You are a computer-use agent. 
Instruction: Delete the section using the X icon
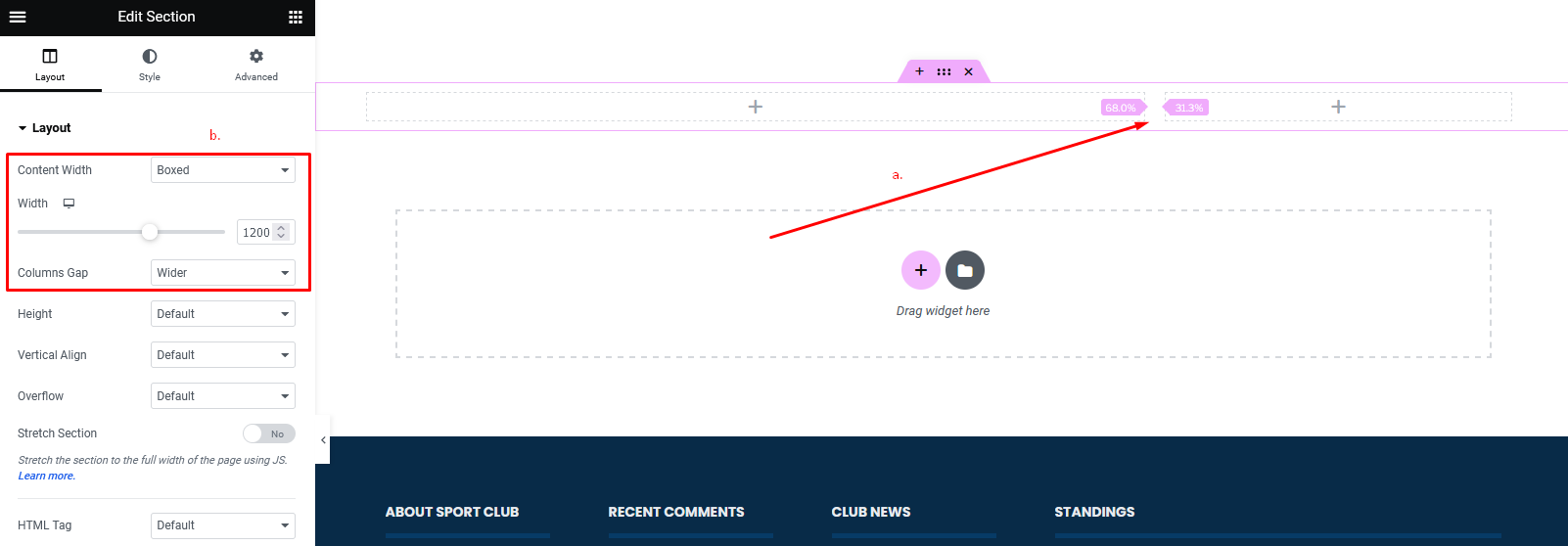click(x=968, y=71)
